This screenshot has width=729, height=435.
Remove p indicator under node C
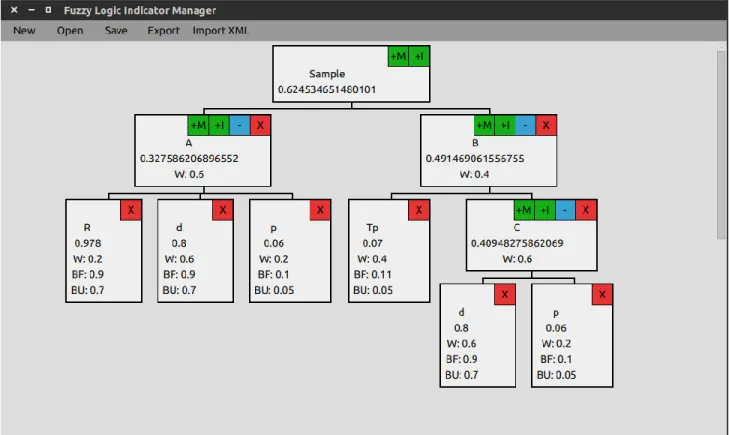tap(602, 295)
